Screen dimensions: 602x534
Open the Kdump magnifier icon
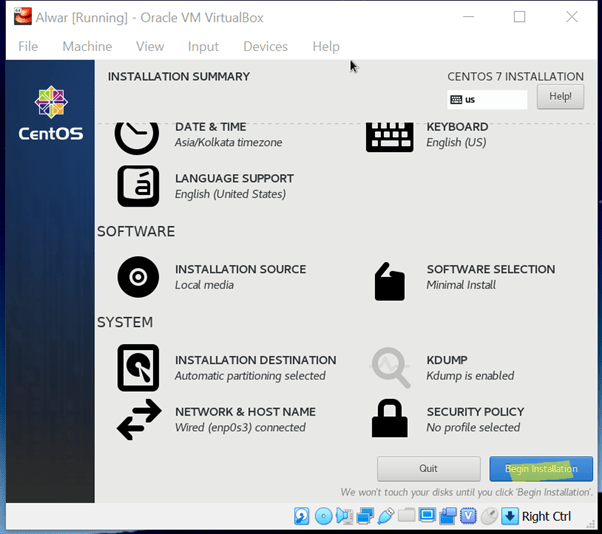(x=390, y=367)
